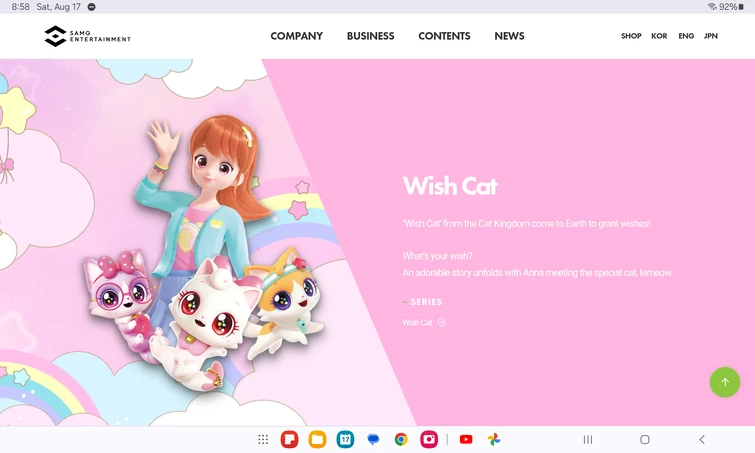
Task: Open the yellow My Files folder app
Action: point(317,439)
